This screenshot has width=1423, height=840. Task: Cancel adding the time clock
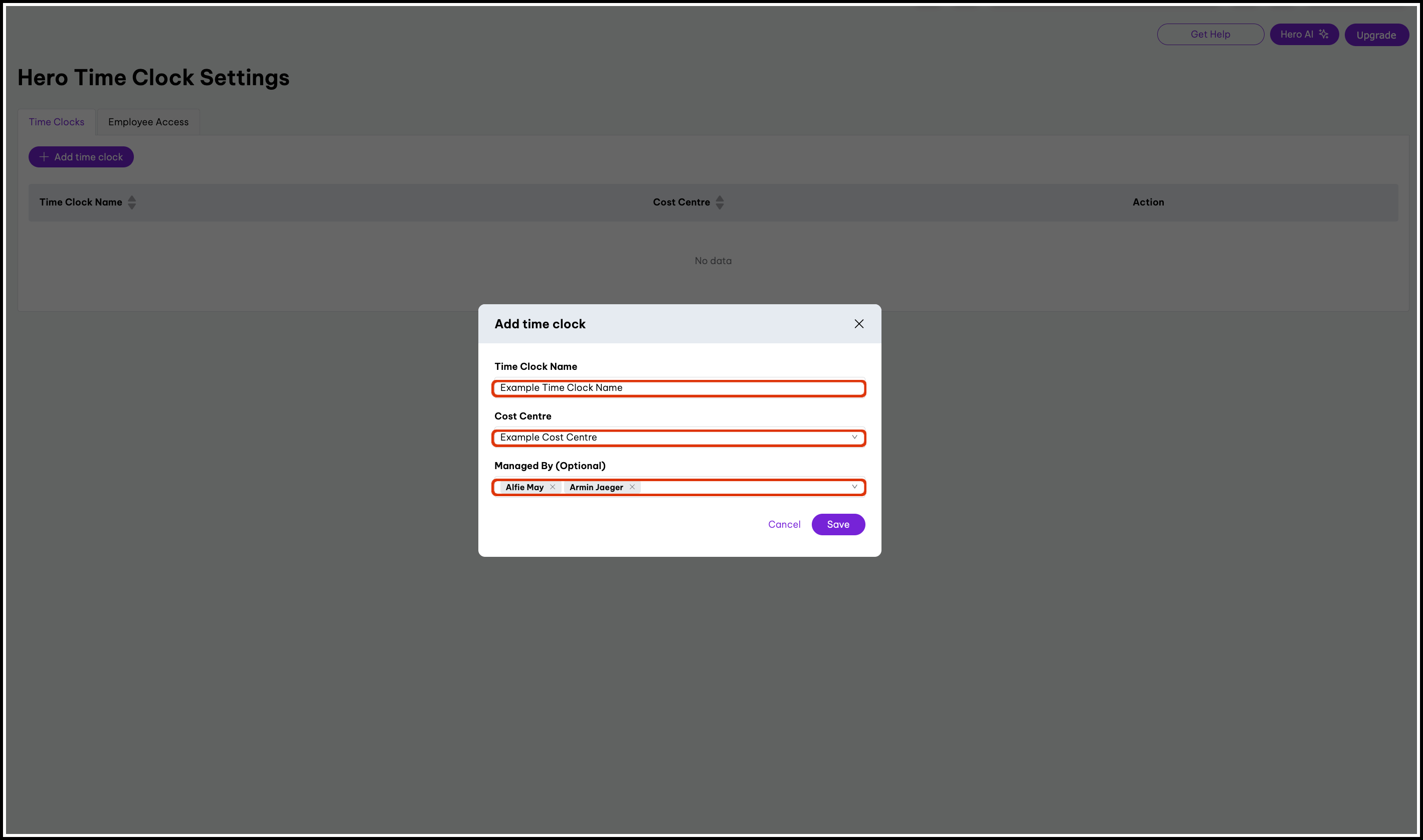pyautogui.click(x=784, y=524)
